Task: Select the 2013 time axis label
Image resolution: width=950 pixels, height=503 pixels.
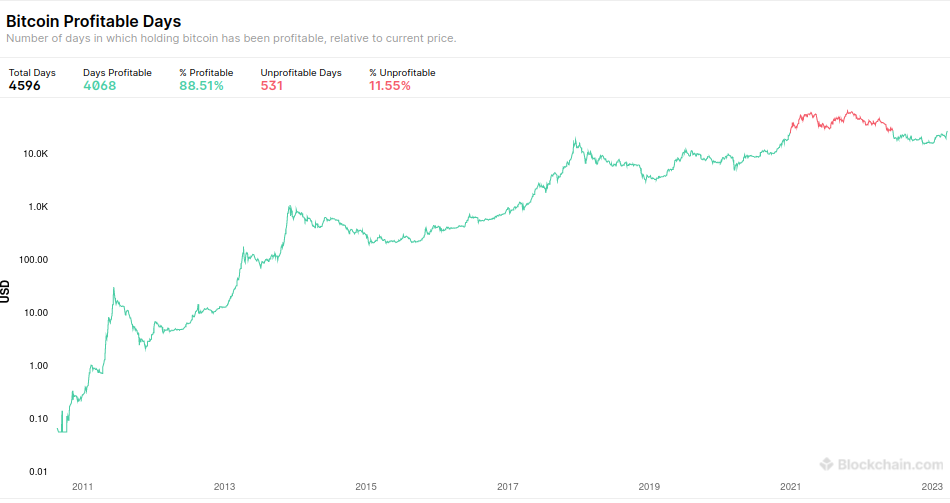Action: (x=224, y=487)
